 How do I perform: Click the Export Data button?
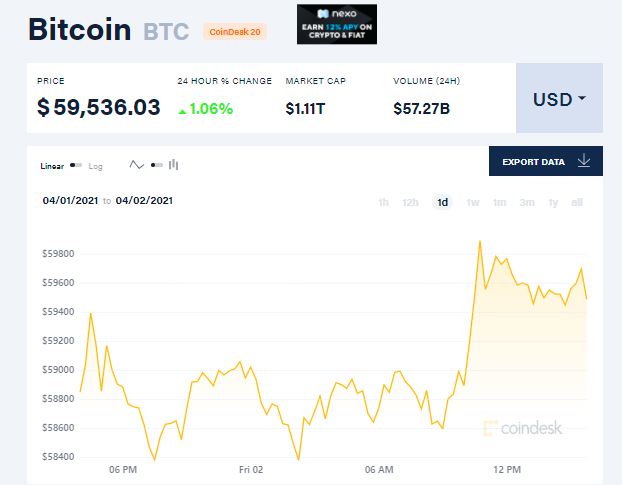546,161
